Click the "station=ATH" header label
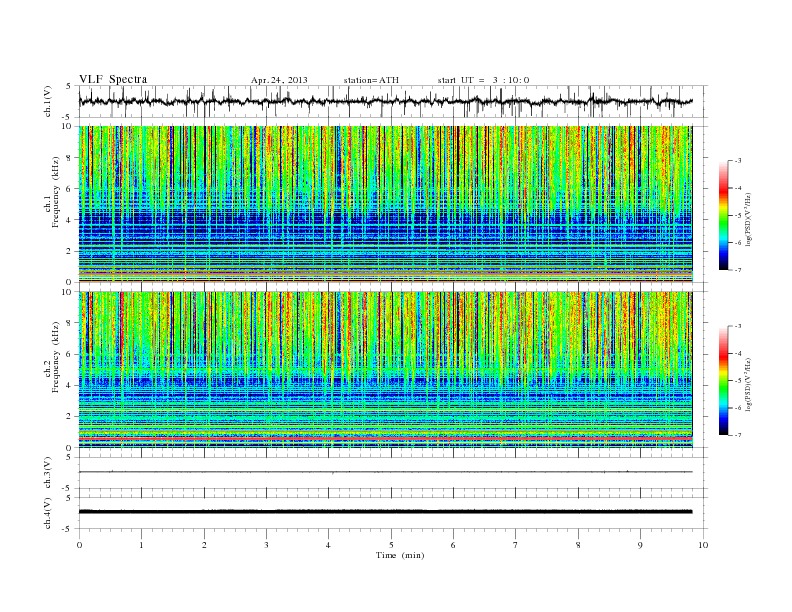 tap(371, 80)
